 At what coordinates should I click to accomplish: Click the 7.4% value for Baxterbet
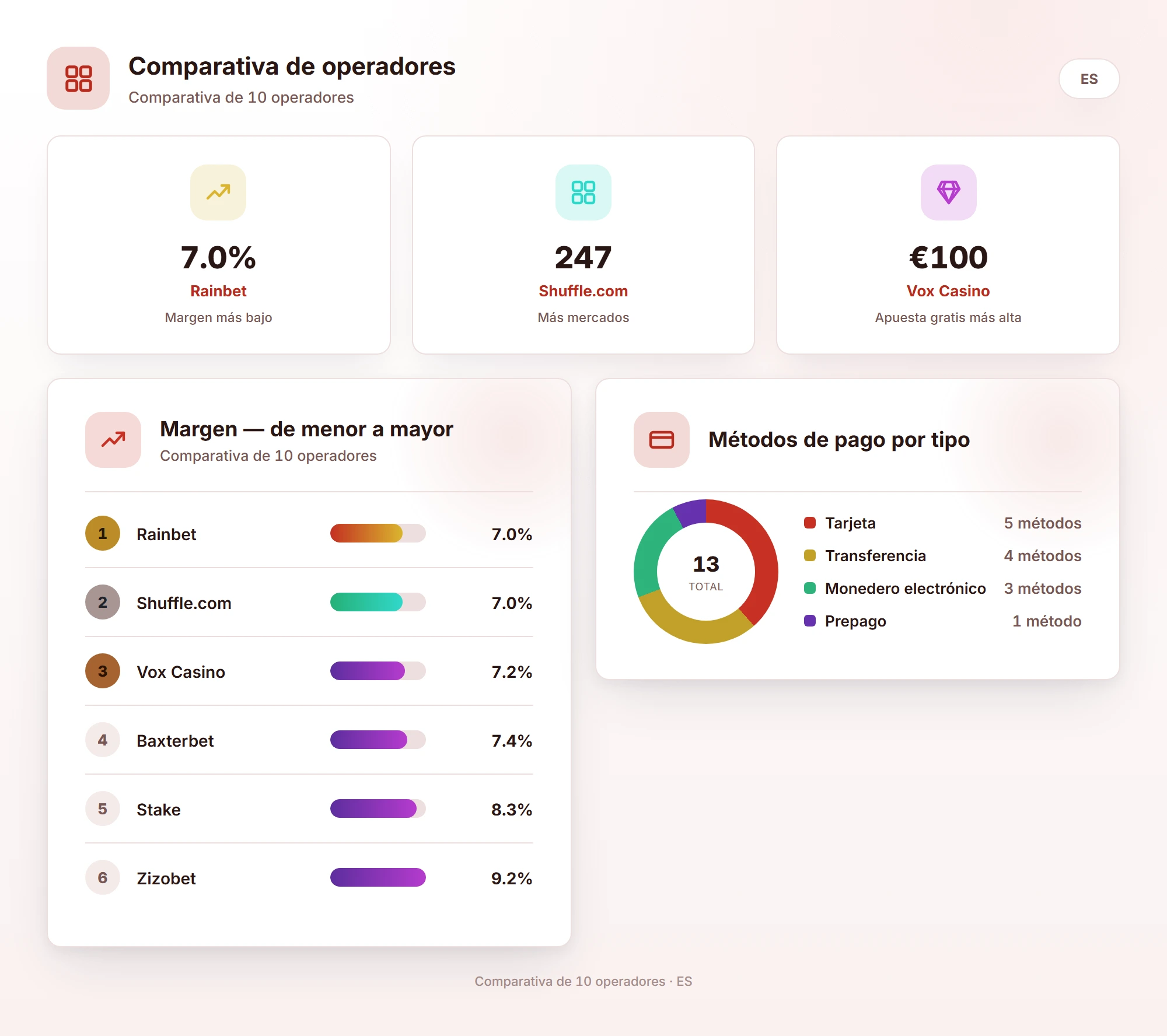tap(512, 741)
